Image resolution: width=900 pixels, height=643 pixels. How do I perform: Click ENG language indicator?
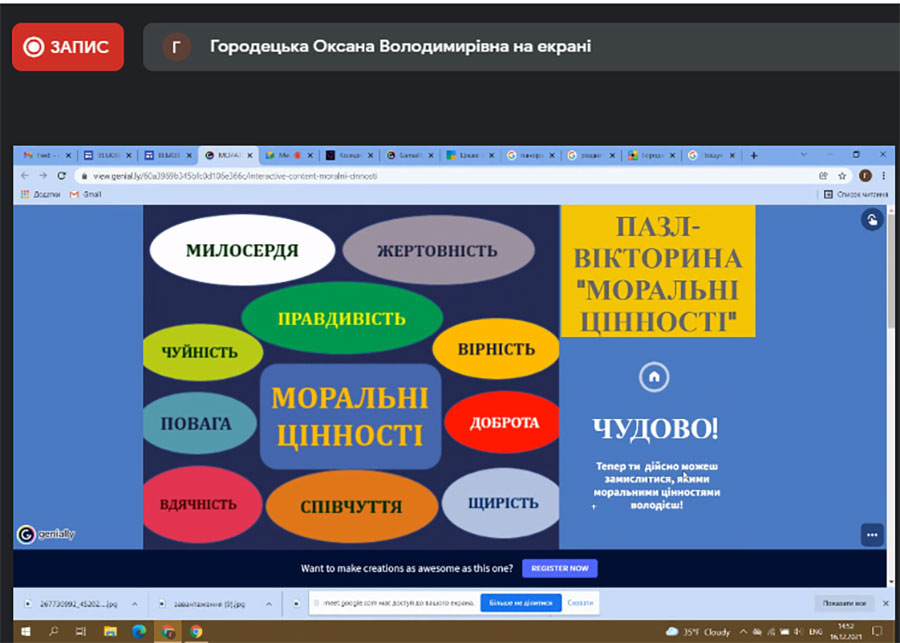[816, 632]
